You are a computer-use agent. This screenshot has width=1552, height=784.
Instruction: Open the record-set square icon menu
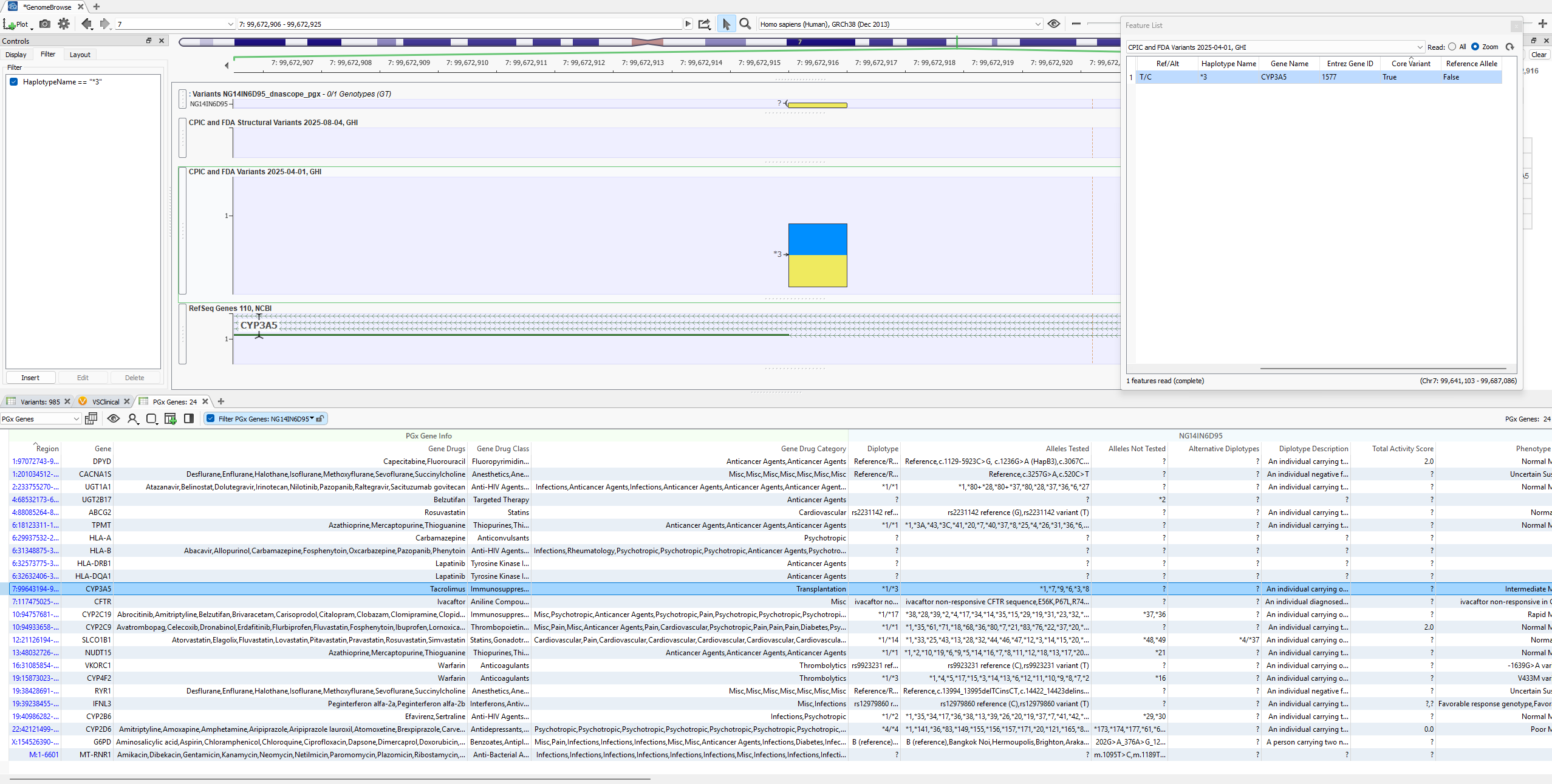pos(152,418)
